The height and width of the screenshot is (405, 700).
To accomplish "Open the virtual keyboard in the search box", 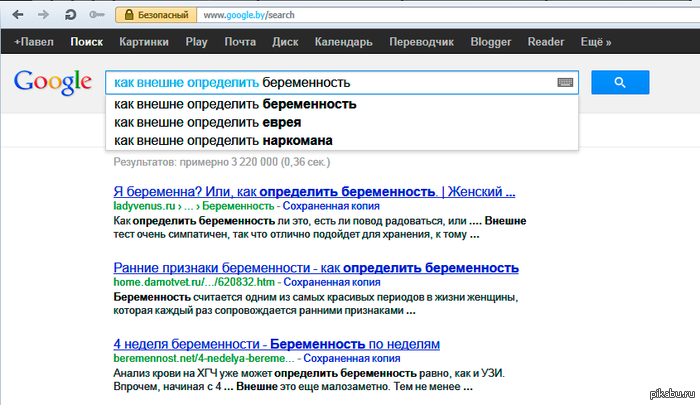I will pos(565,83).
